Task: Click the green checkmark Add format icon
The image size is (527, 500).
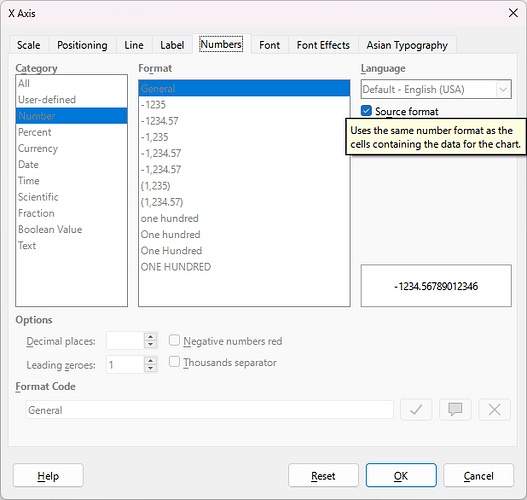Action: (x=416, y=410)
